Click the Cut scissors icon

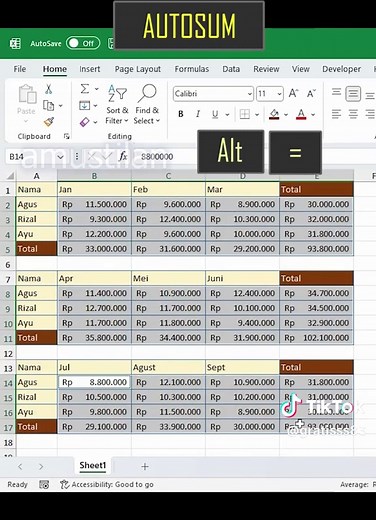pyautogui.click(x=49, y=89)
